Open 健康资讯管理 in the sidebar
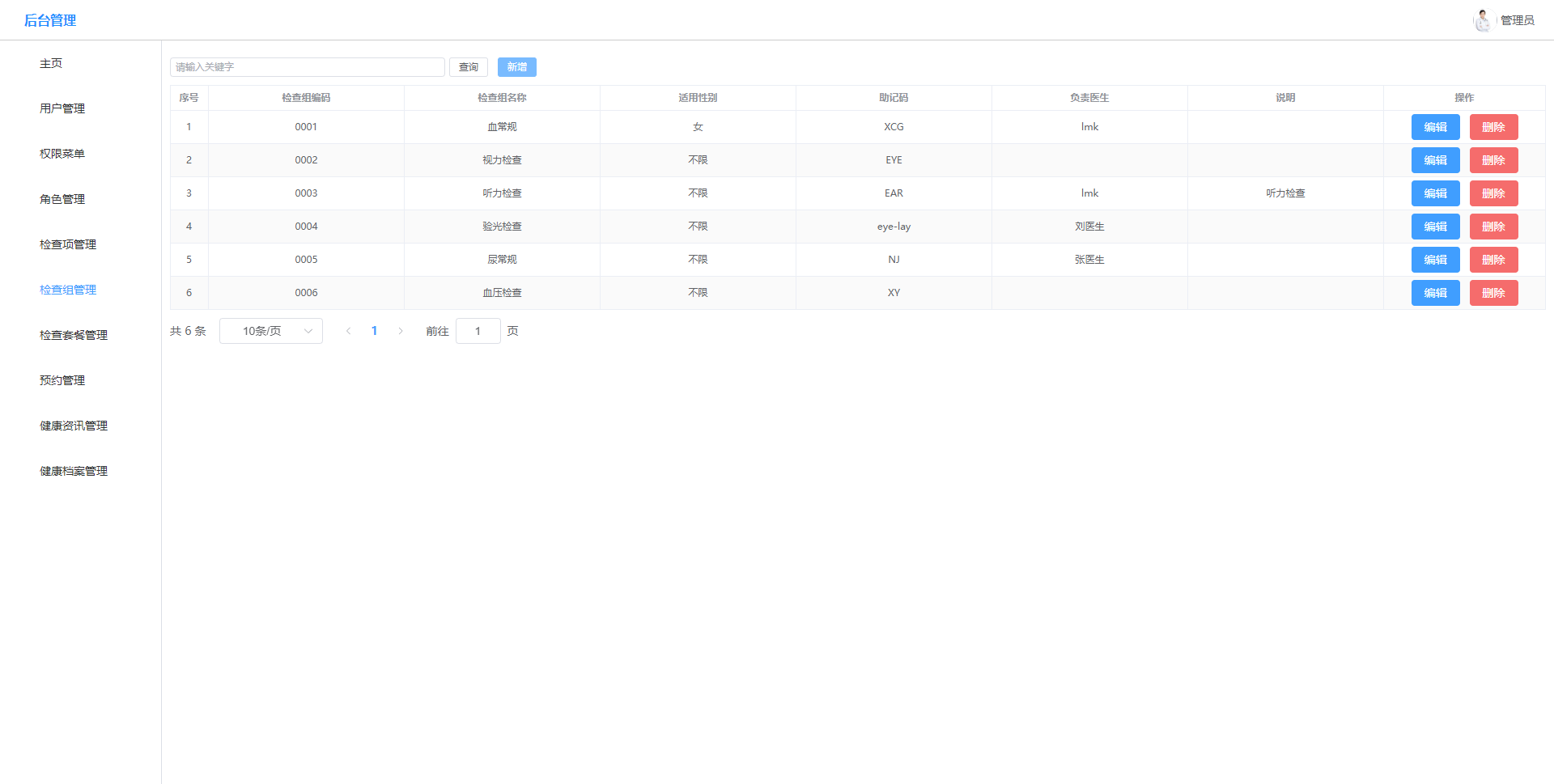Screen dimensions: 1554x784 coord(74,426)
